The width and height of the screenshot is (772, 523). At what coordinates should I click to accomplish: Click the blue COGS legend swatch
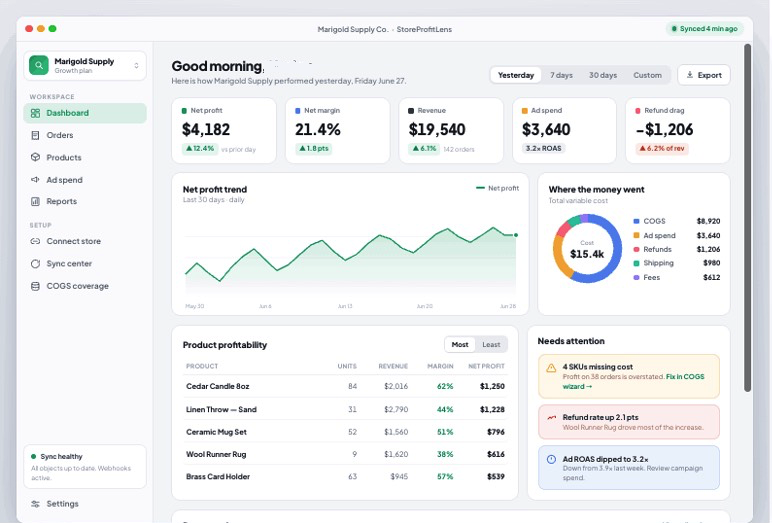tap(636, 222)
